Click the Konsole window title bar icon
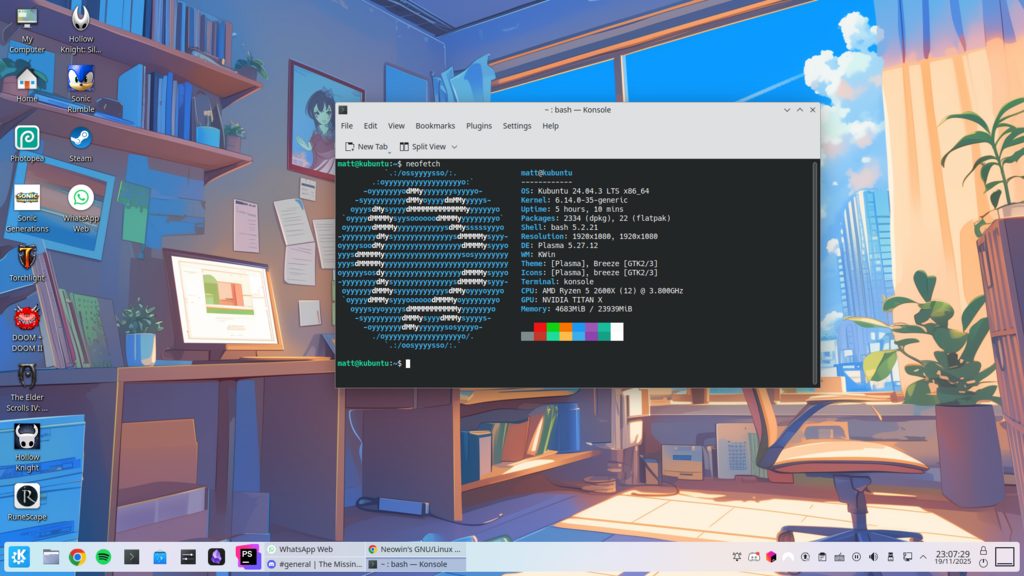Screen dimensions: 1024x576 coord(343,110)
